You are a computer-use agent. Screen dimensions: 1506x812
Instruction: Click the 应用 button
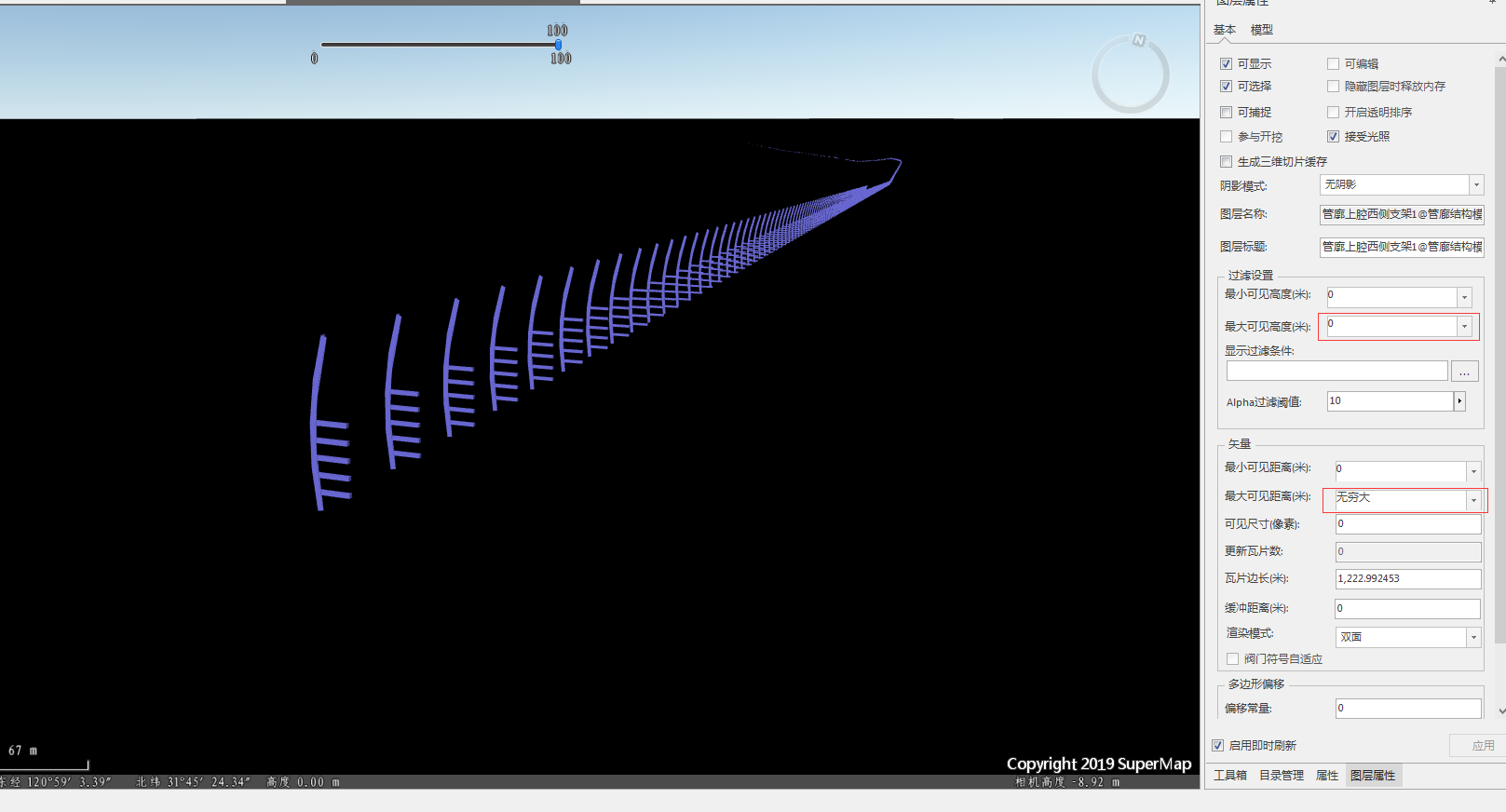tap(1476, 746)
